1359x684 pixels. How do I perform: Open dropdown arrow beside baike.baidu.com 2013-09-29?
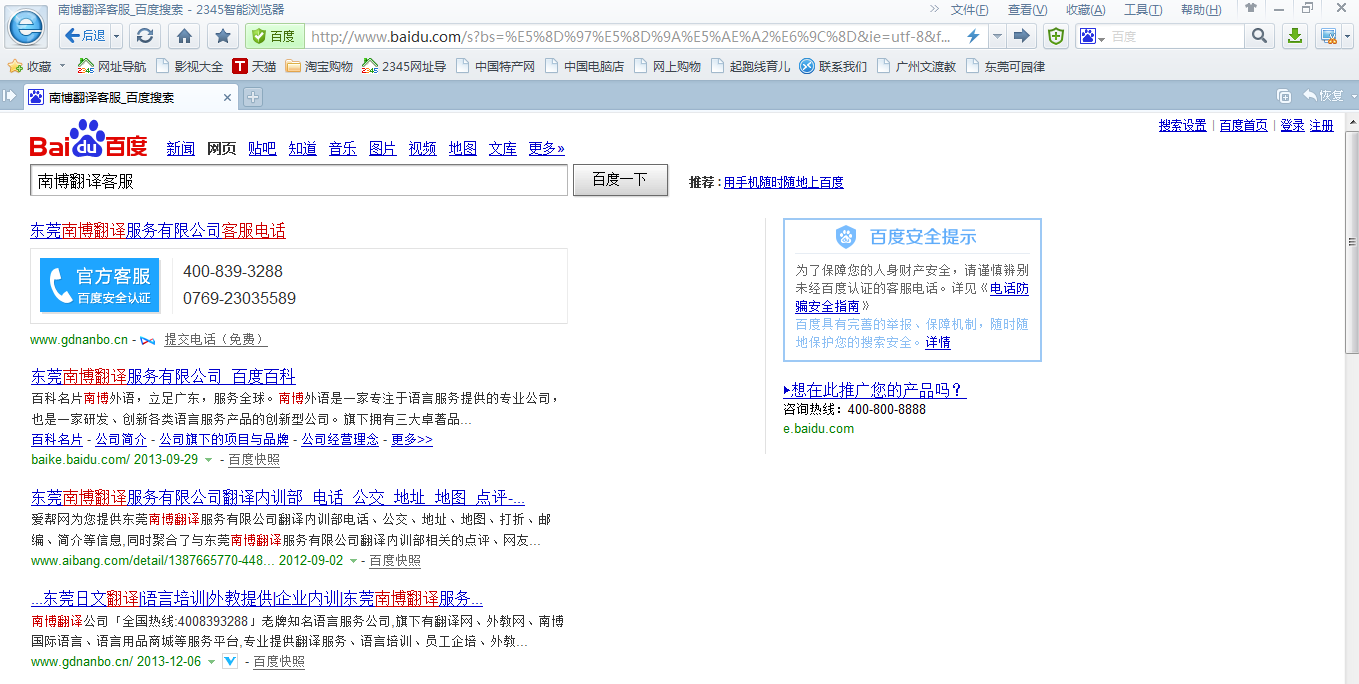(208, 461)
